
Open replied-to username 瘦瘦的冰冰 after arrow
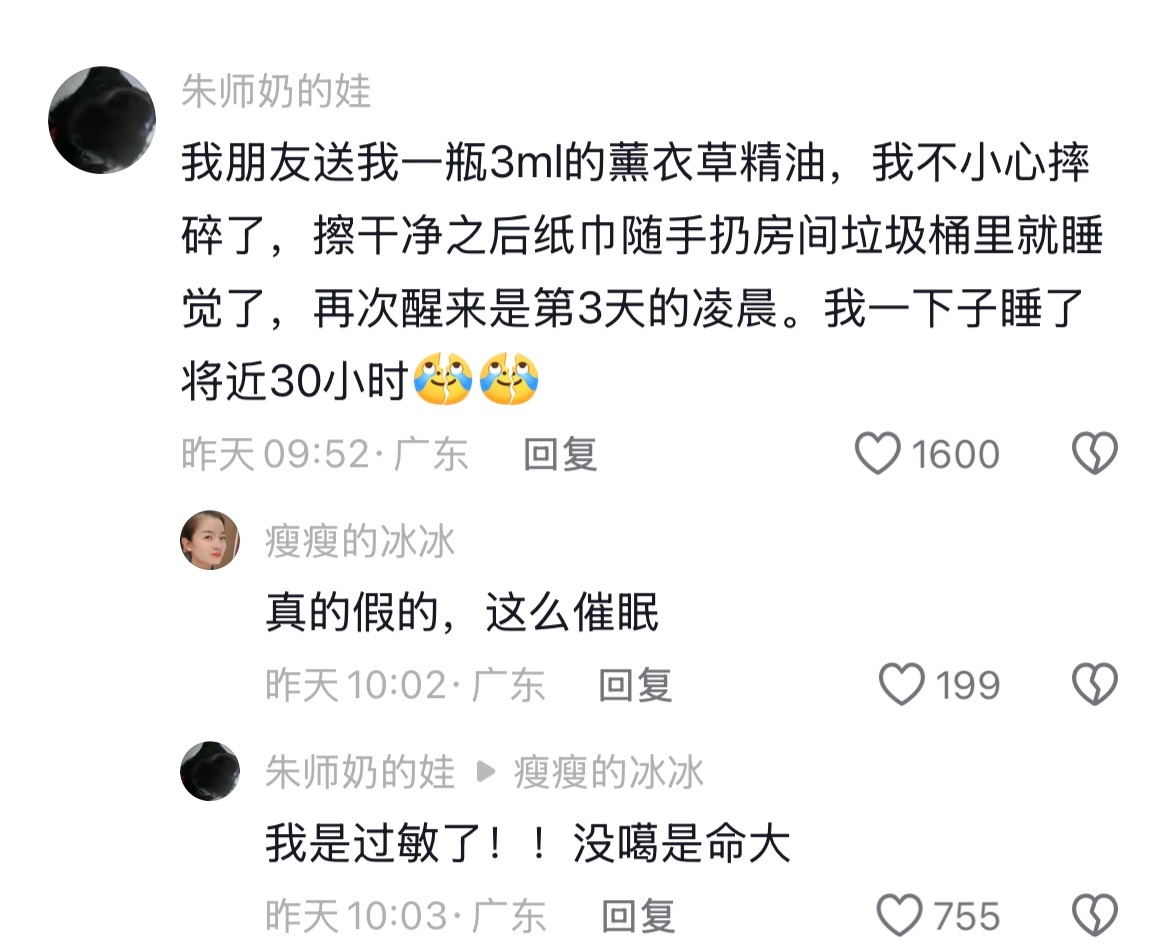pyautogui.click(x=608, y=772)
